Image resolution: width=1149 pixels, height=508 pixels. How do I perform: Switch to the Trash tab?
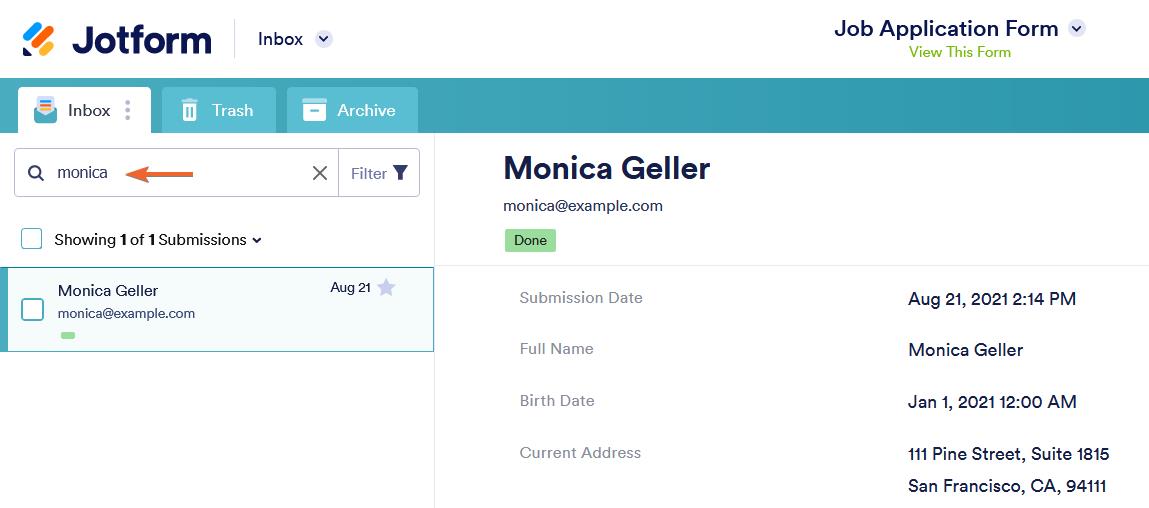coord(218,110)
